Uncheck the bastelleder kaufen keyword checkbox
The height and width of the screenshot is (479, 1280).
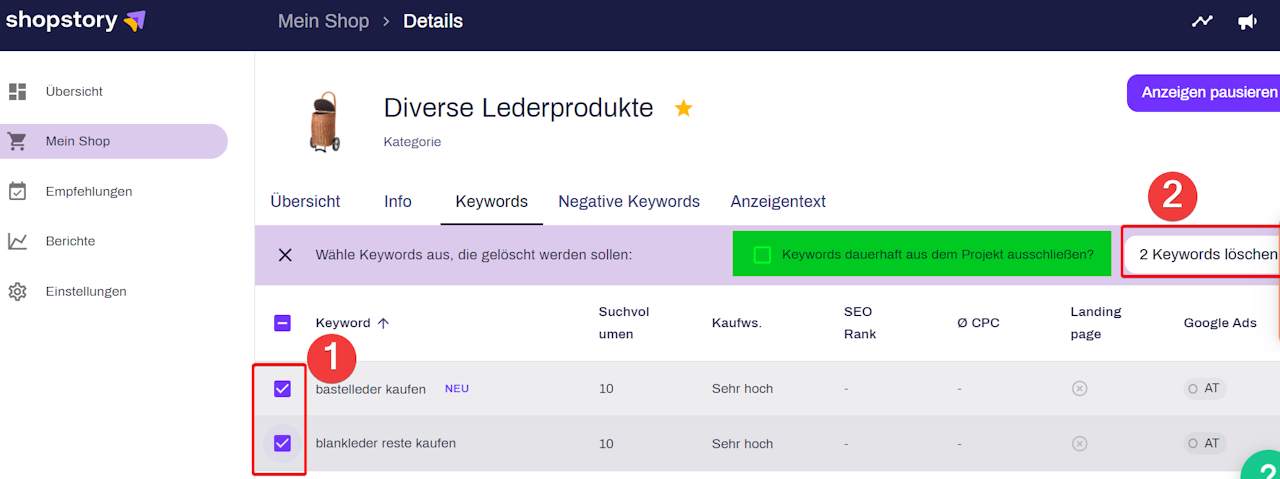click(x=282, y=389)
